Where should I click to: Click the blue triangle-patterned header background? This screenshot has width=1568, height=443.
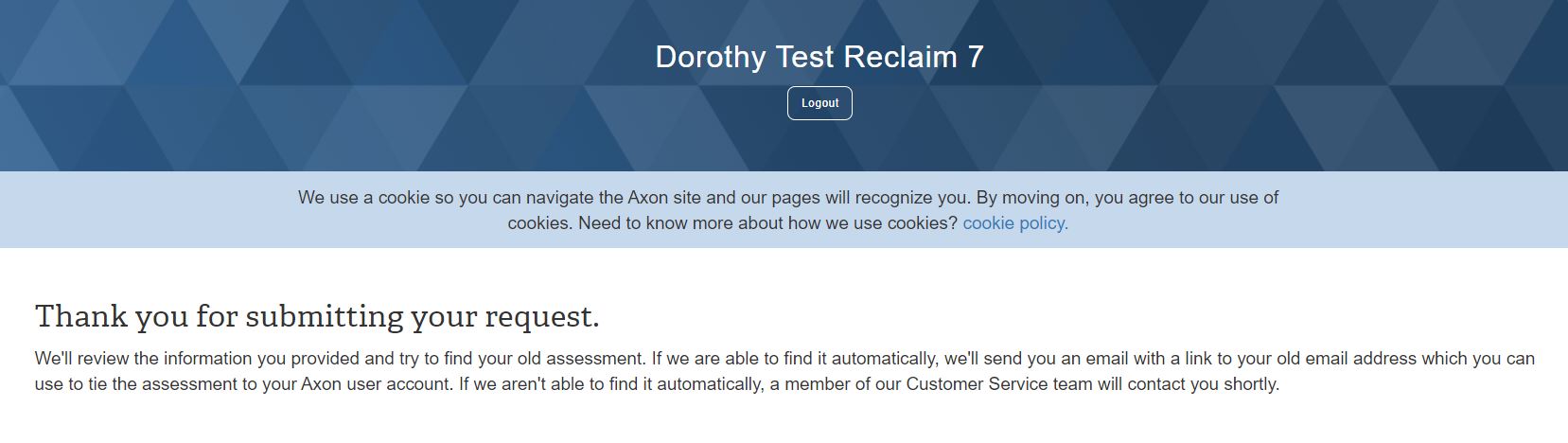[284, 85]
